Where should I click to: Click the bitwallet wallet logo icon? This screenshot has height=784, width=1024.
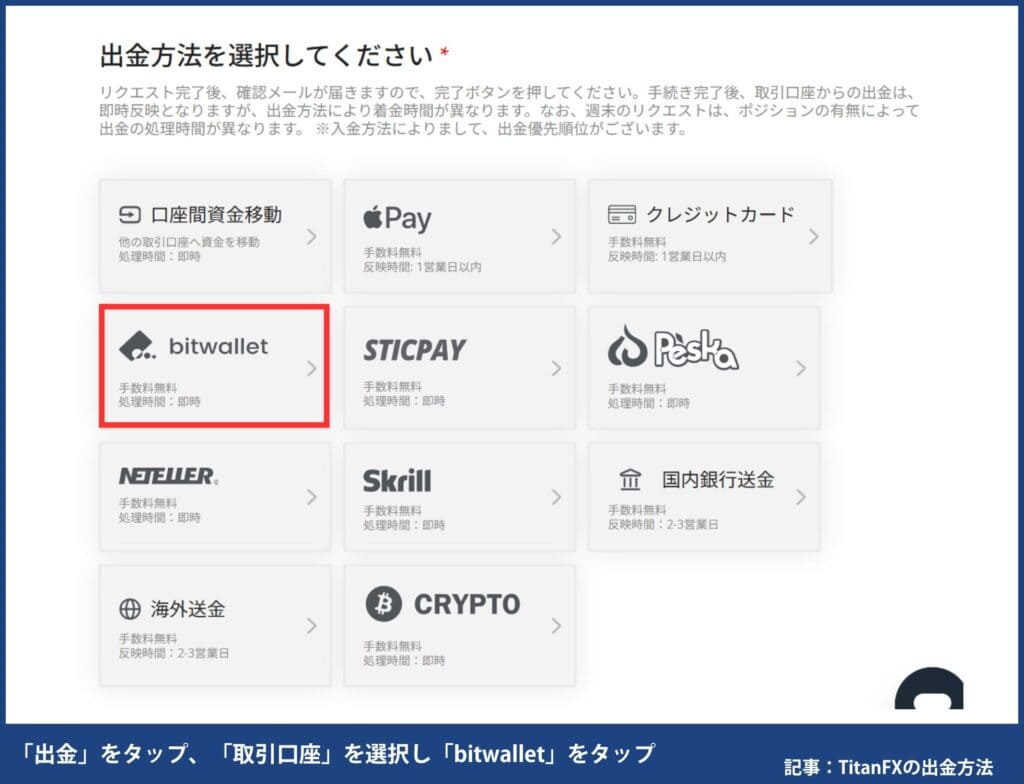pyautogui.click(x=138, y=346)
